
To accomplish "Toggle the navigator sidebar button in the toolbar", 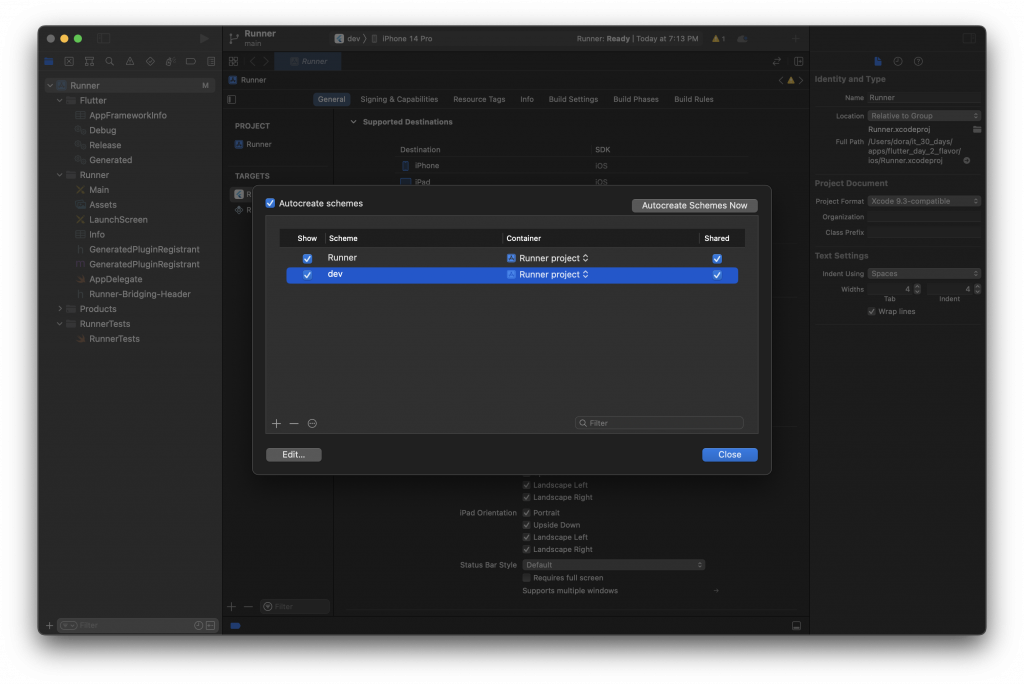I will coord(104,39).
